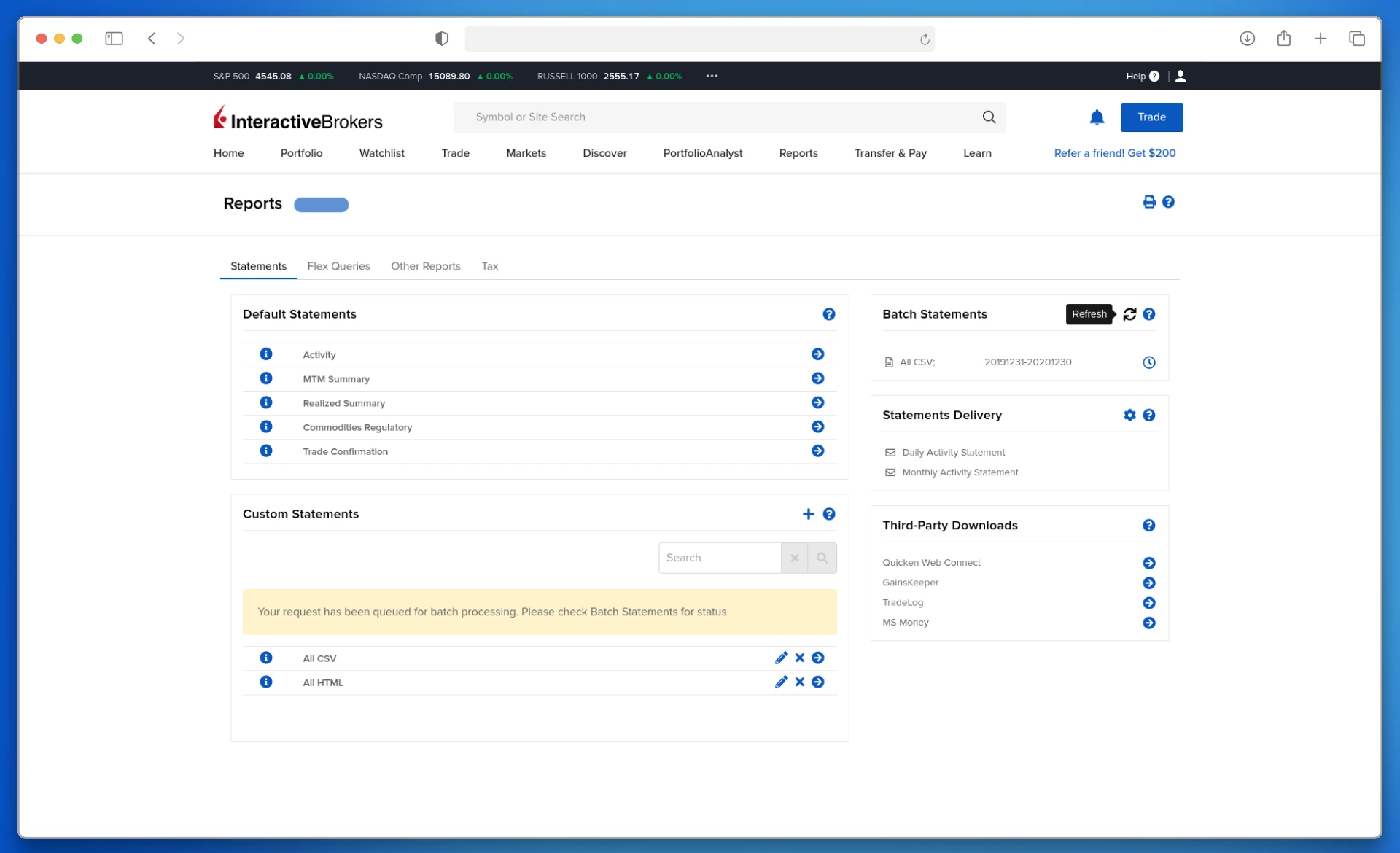Image resolution: width=1400 pixels, height=853 pixels.
Task: Run the All HTML custom statement
Action: [817, 682]
